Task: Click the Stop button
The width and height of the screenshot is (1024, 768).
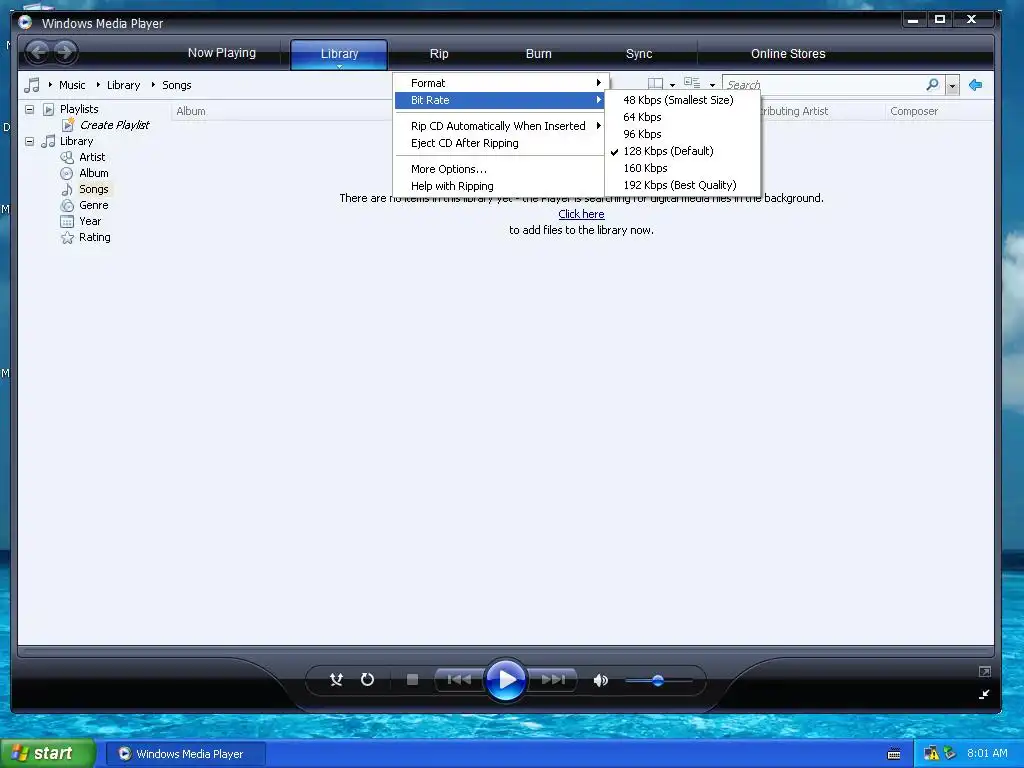Action: coord(412,680)
